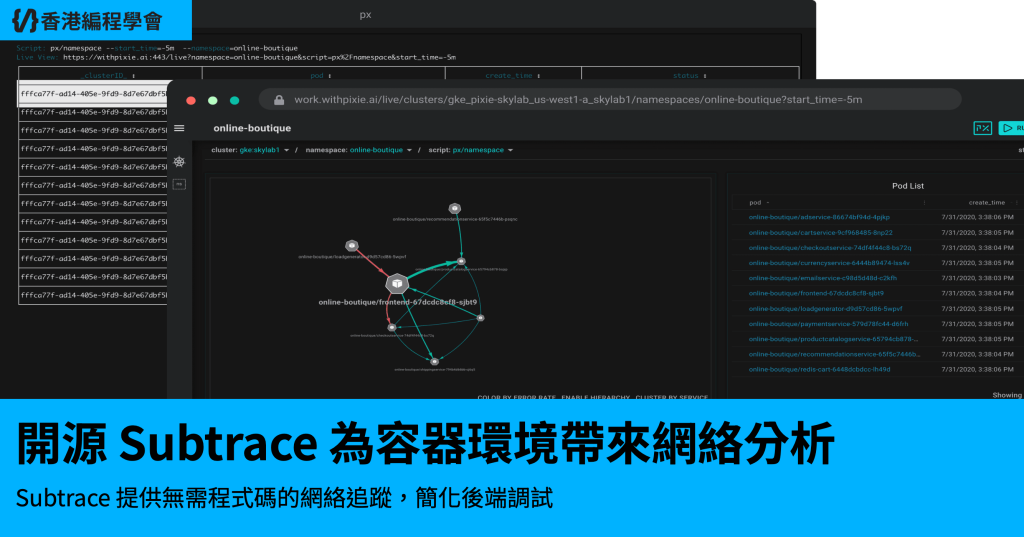Select the loadgenerator pod node in graph

click(x=352, y=246)
